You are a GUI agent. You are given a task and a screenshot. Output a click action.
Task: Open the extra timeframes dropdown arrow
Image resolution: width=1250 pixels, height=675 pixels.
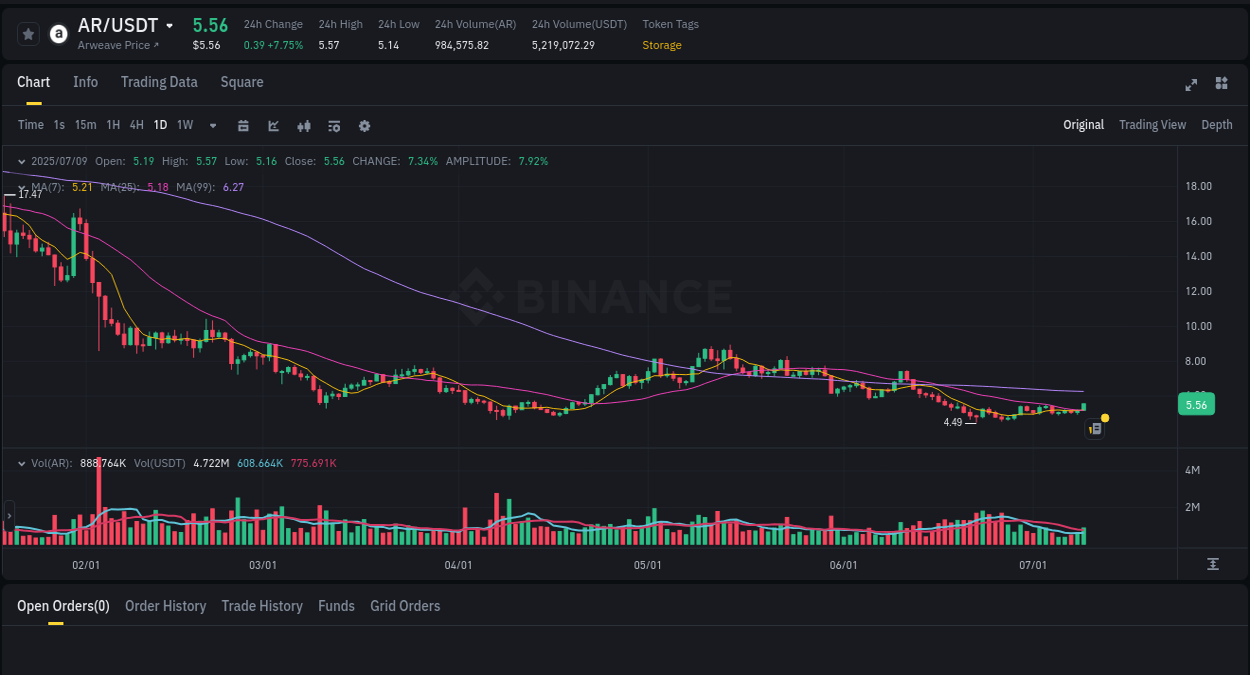tap(212, 126)
